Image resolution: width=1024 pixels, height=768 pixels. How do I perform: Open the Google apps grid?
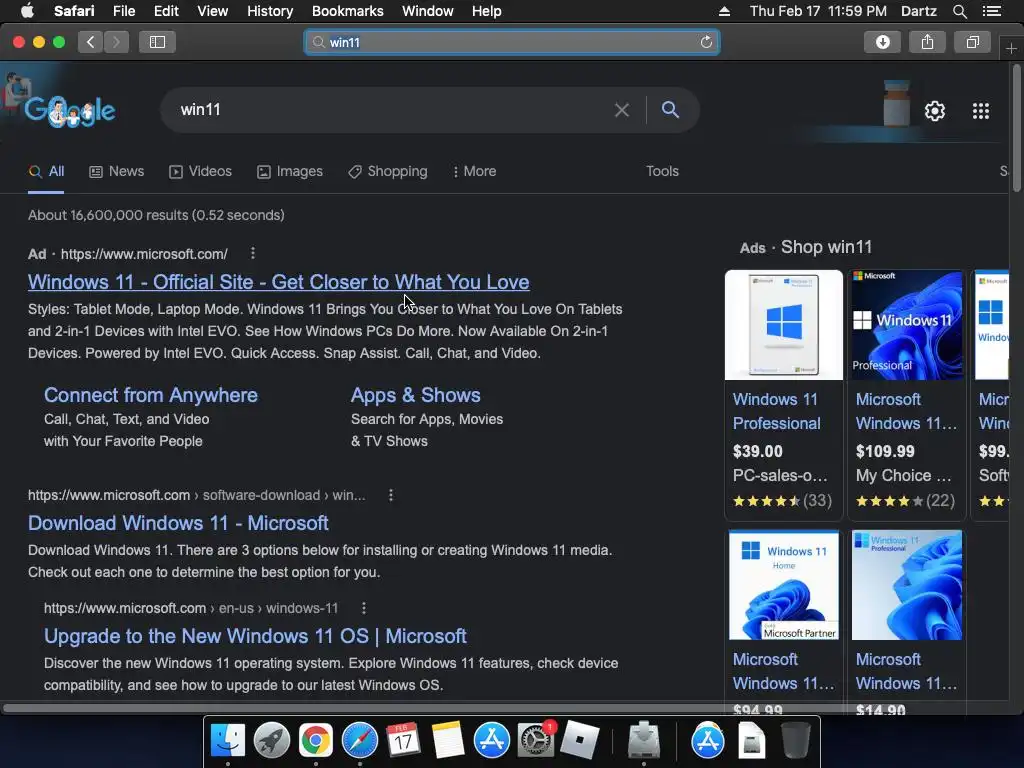click(981, 111)
